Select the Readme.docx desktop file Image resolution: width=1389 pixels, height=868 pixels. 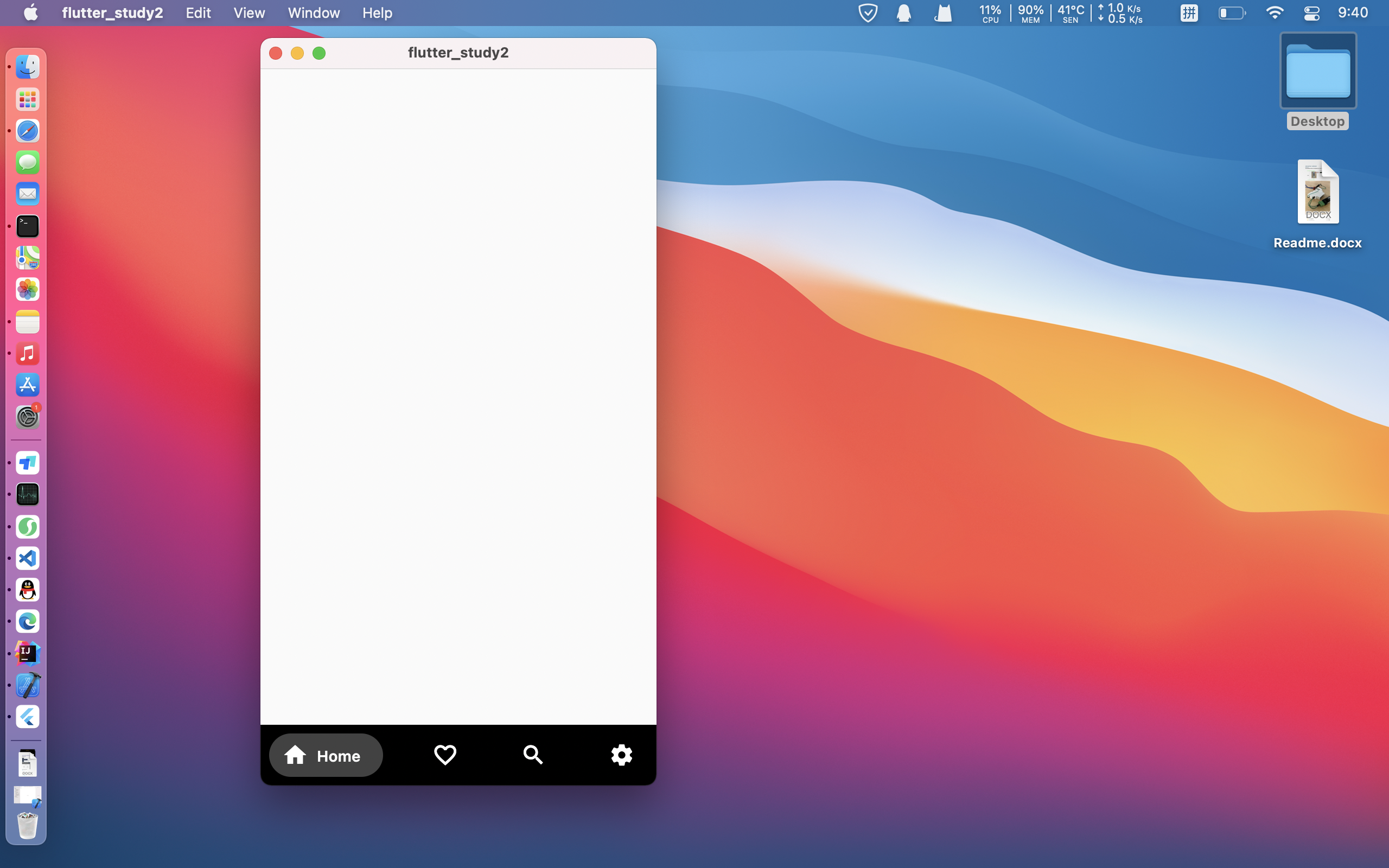tap(1318, 193)
